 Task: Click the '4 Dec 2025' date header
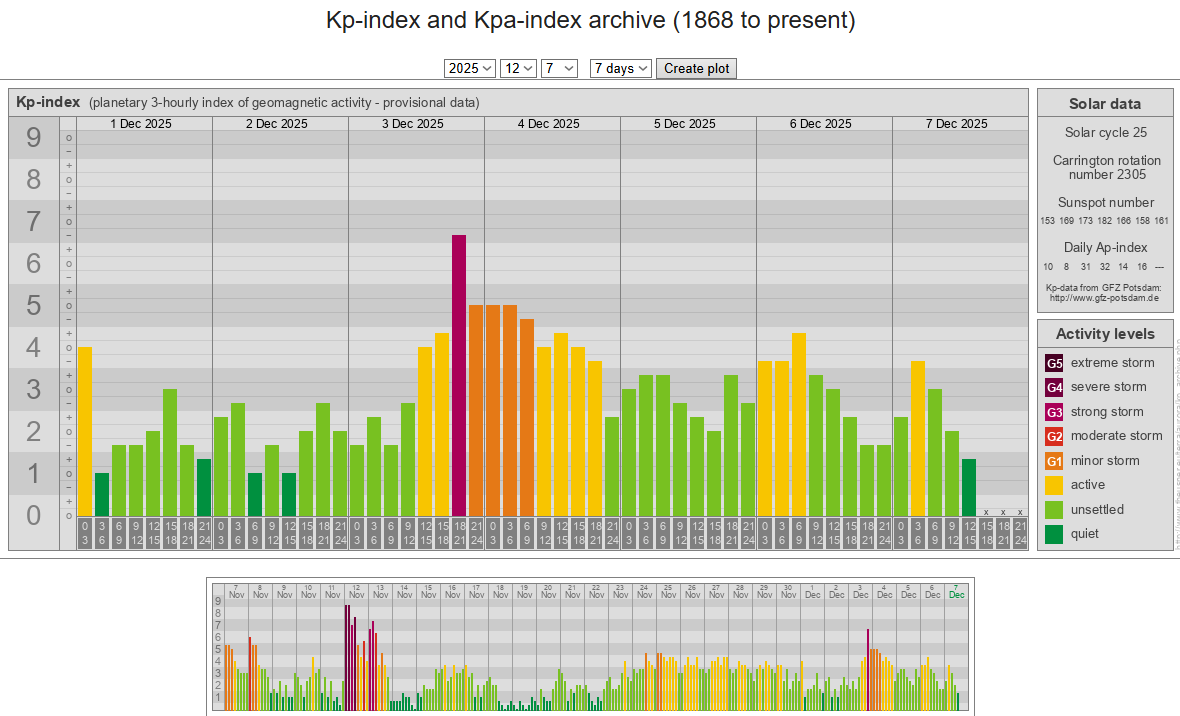coord(548,124)
